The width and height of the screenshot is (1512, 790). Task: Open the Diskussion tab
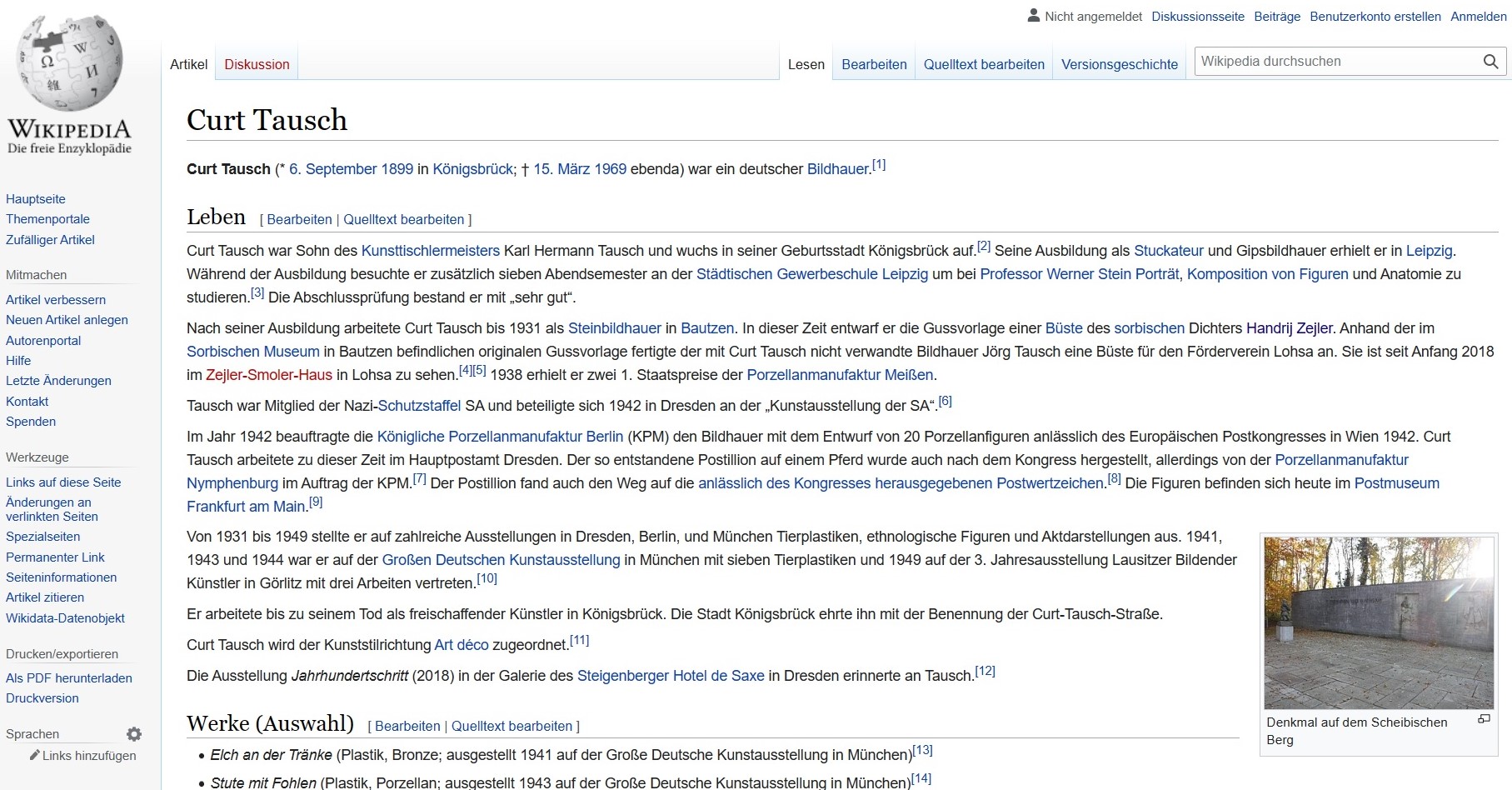[x=257, y=64]
